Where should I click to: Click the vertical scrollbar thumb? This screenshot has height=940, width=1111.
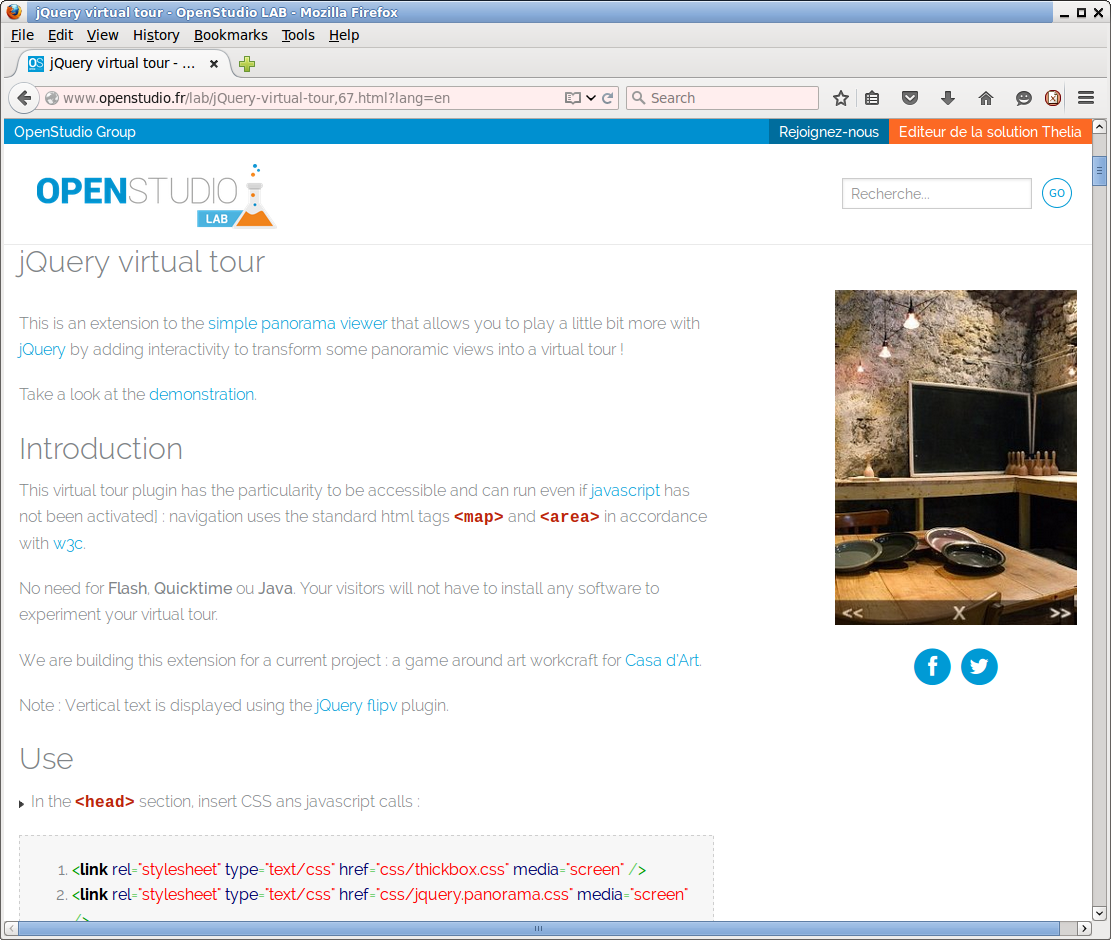tap(1099, 171)
